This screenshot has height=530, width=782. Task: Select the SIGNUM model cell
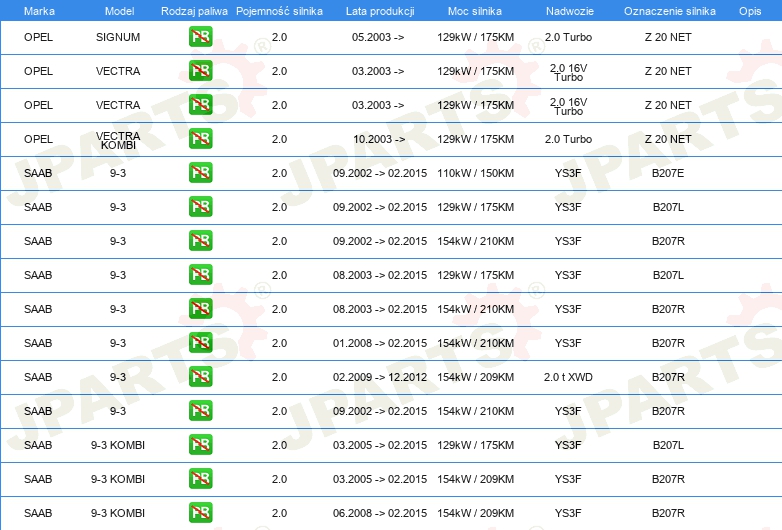tap(118, 37)
